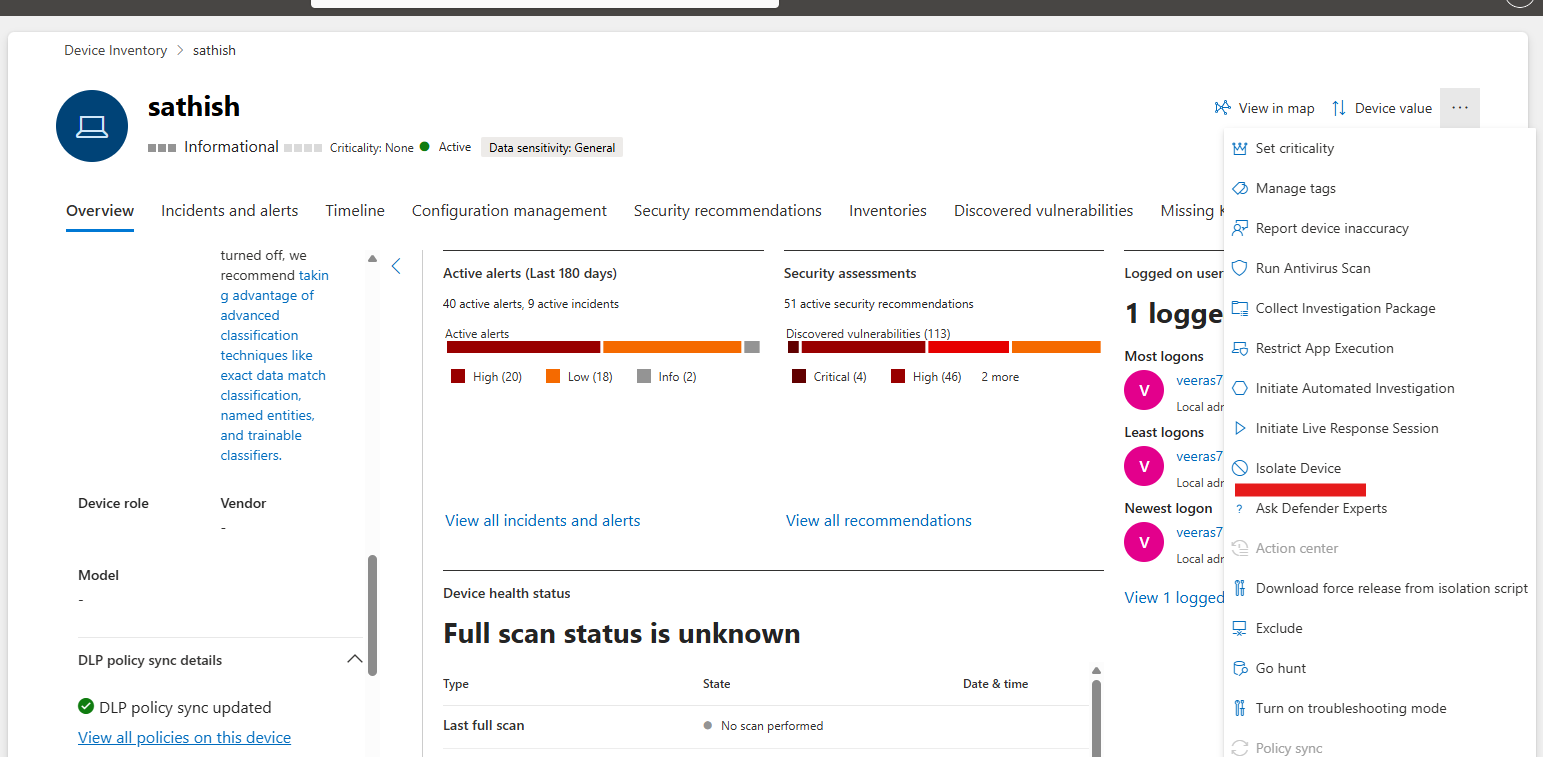Click View all policies on this device

(185, 737)
